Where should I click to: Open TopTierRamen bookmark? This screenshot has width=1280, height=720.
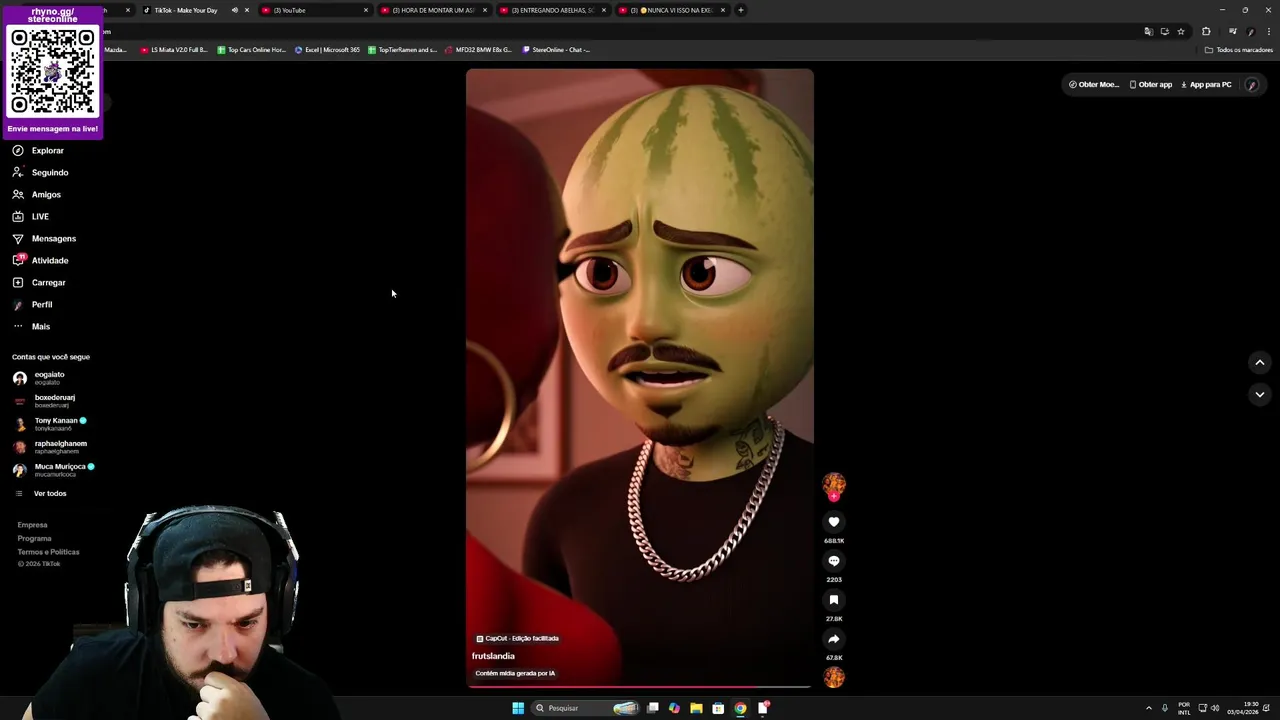[x=402, y=50]
